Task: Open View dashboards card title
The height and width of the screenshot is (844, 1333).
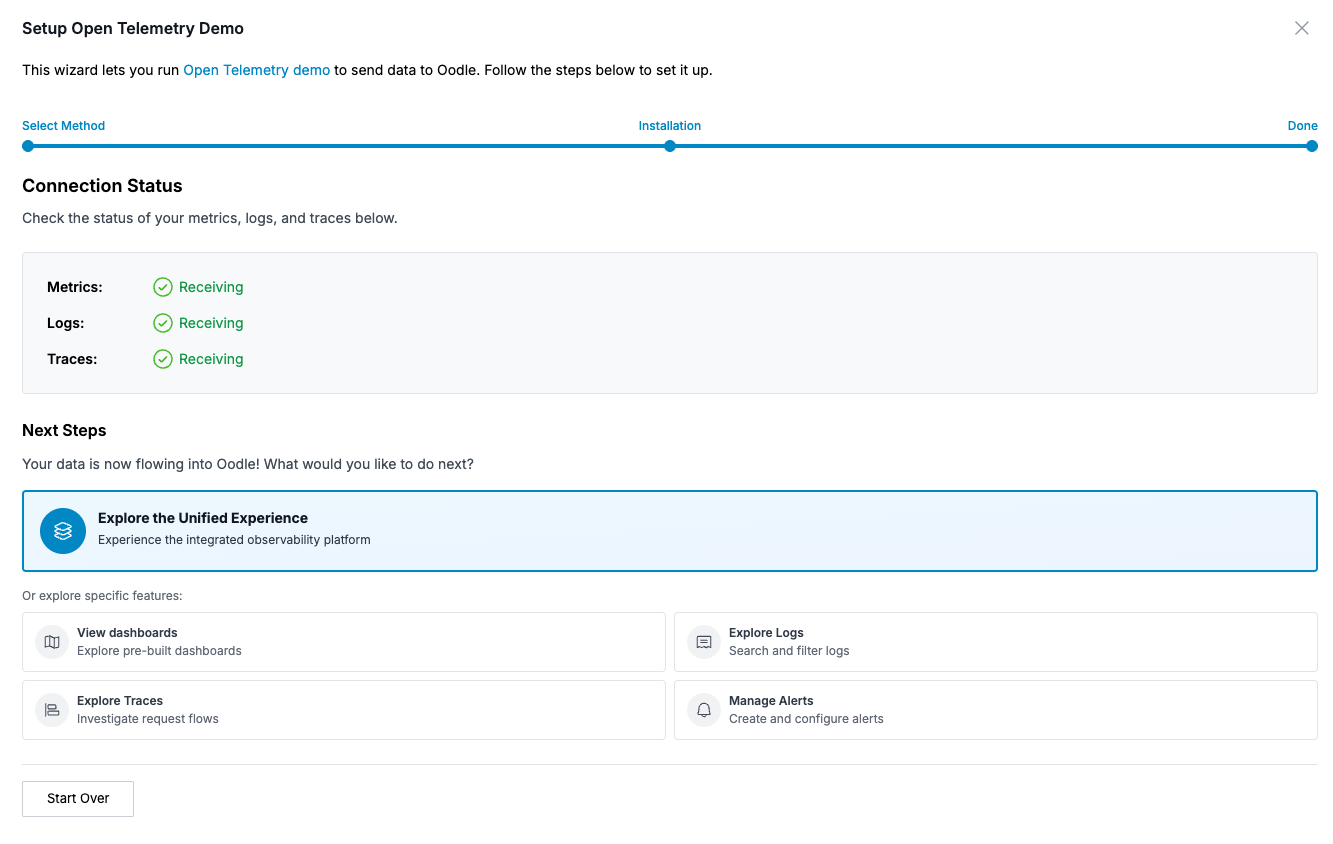Action: pyautogui.click(x=127, y=633)
